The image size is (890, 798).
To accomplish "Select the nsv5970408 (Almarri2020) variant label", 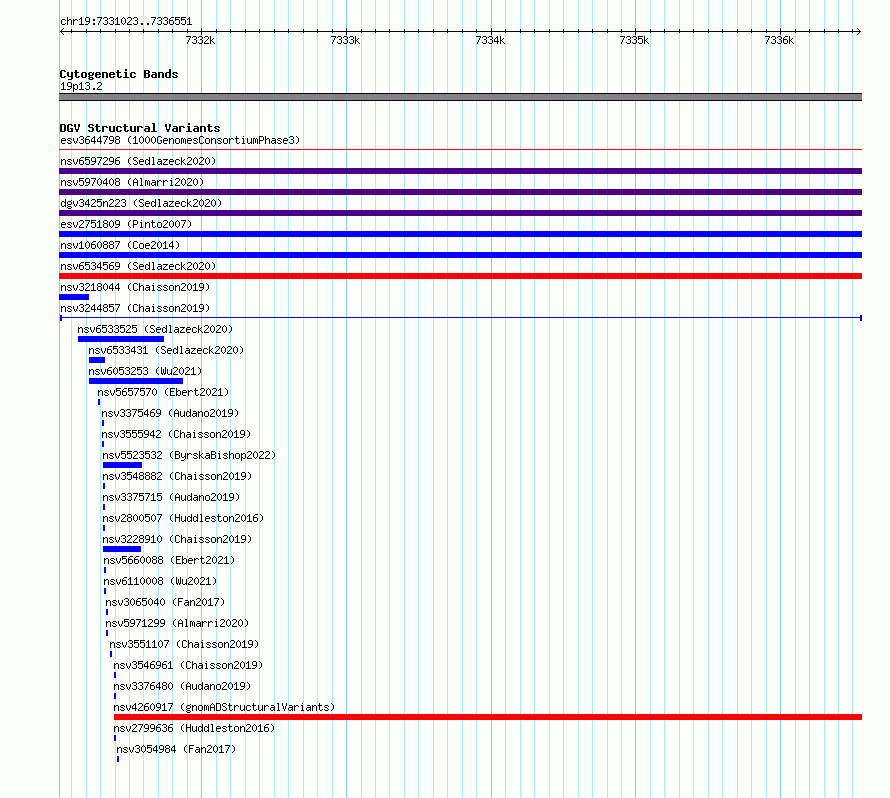I will 132,182.
